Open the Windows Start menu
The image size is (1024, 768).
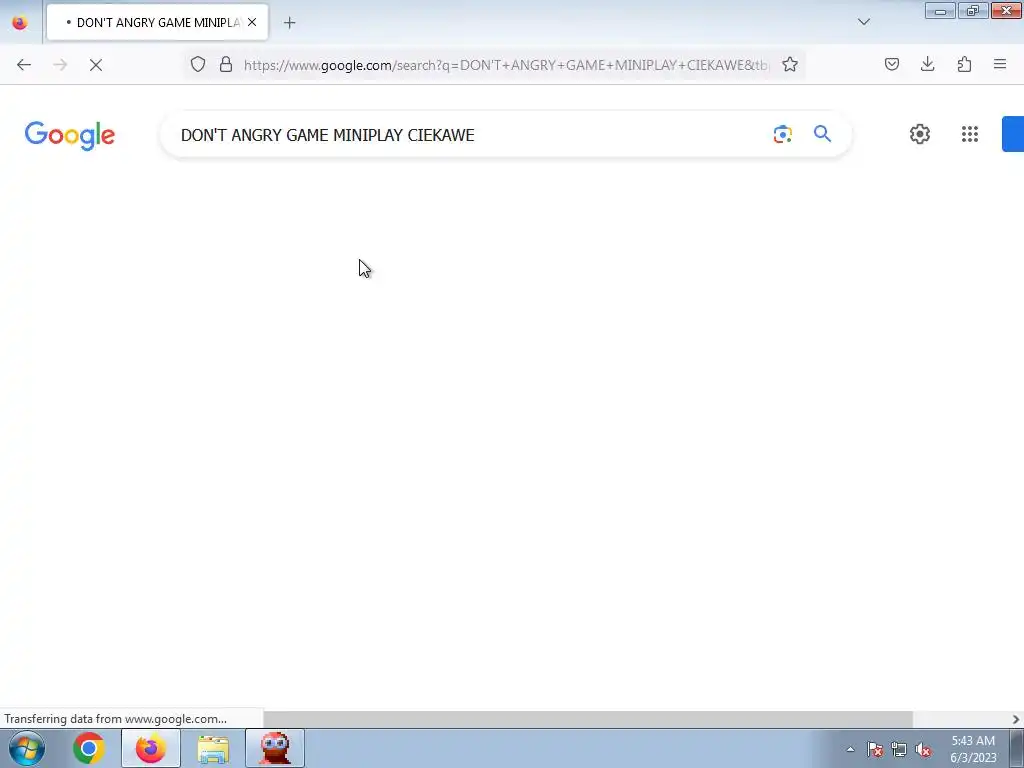27,748
